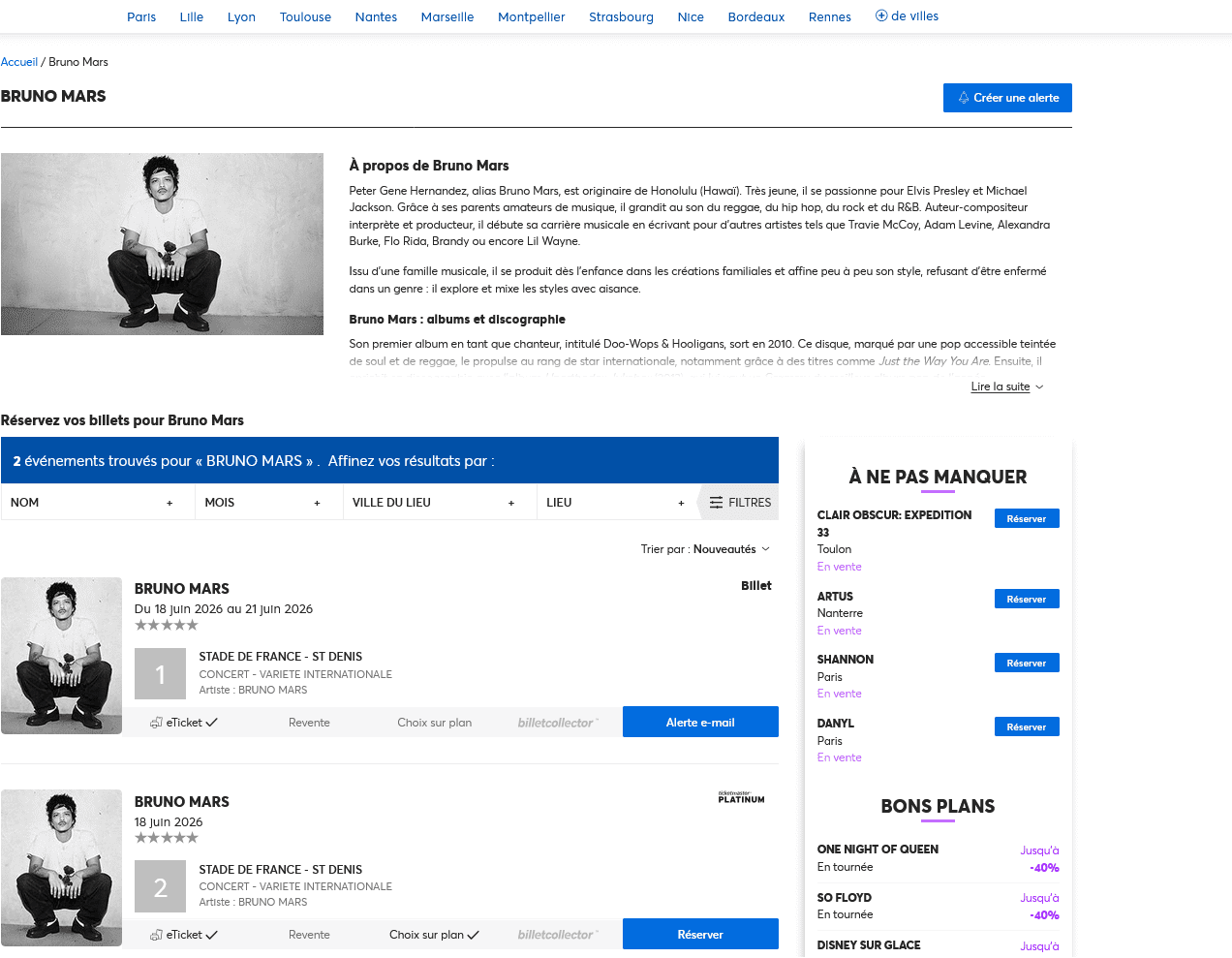Viewport: 1232px width, 958px height.
Task: Click the bell icon on 'Créer une alerte'
Action: (962, 97)
